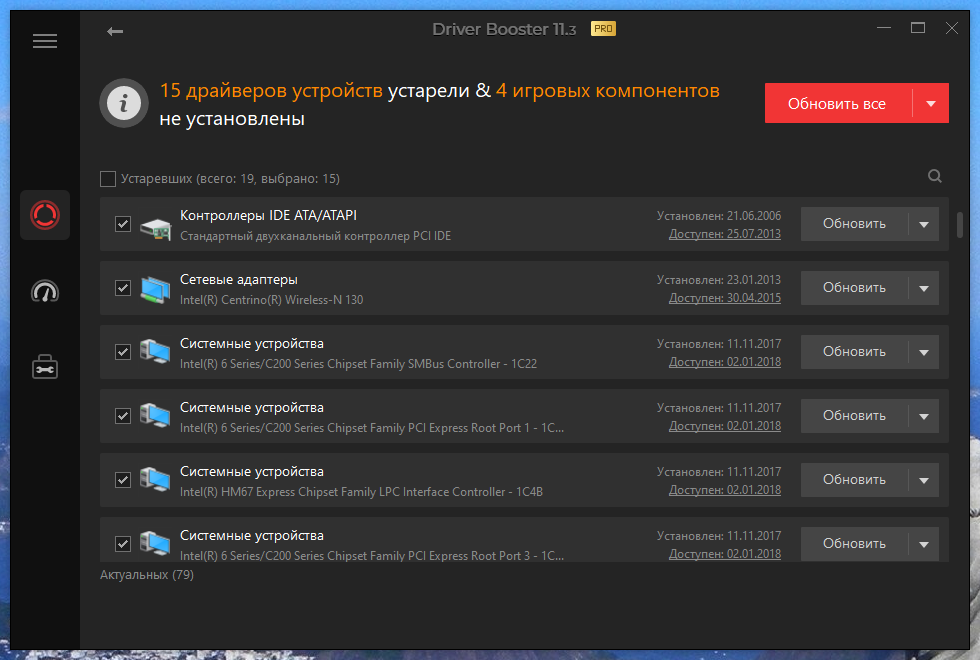Expand the up-to-date drivers (79) section
This screenshot has width=980, height=660.
tap(147, 574)
